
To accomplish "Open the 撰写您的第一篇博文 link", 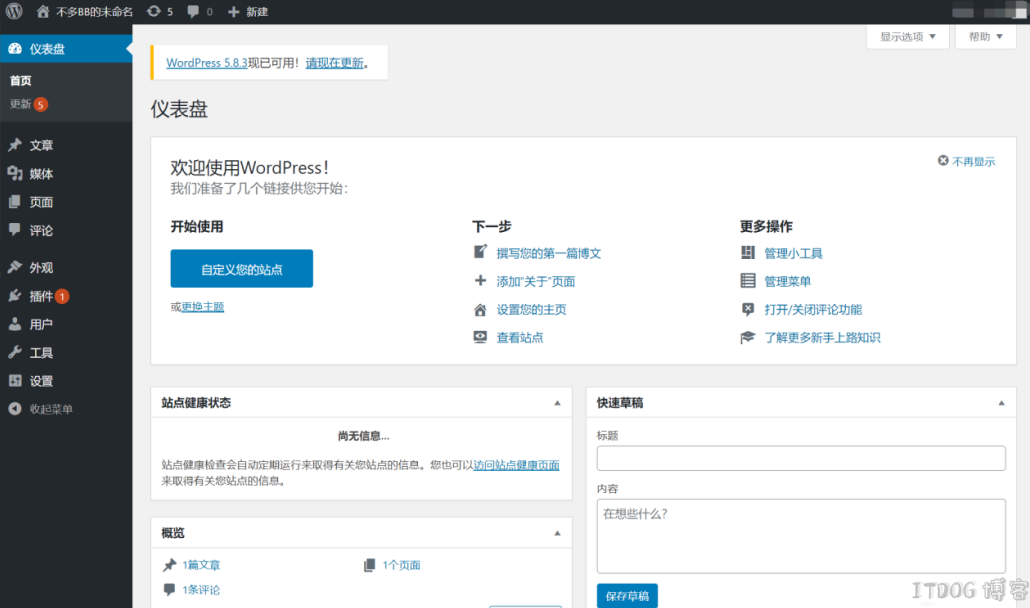I will point(549,253).
